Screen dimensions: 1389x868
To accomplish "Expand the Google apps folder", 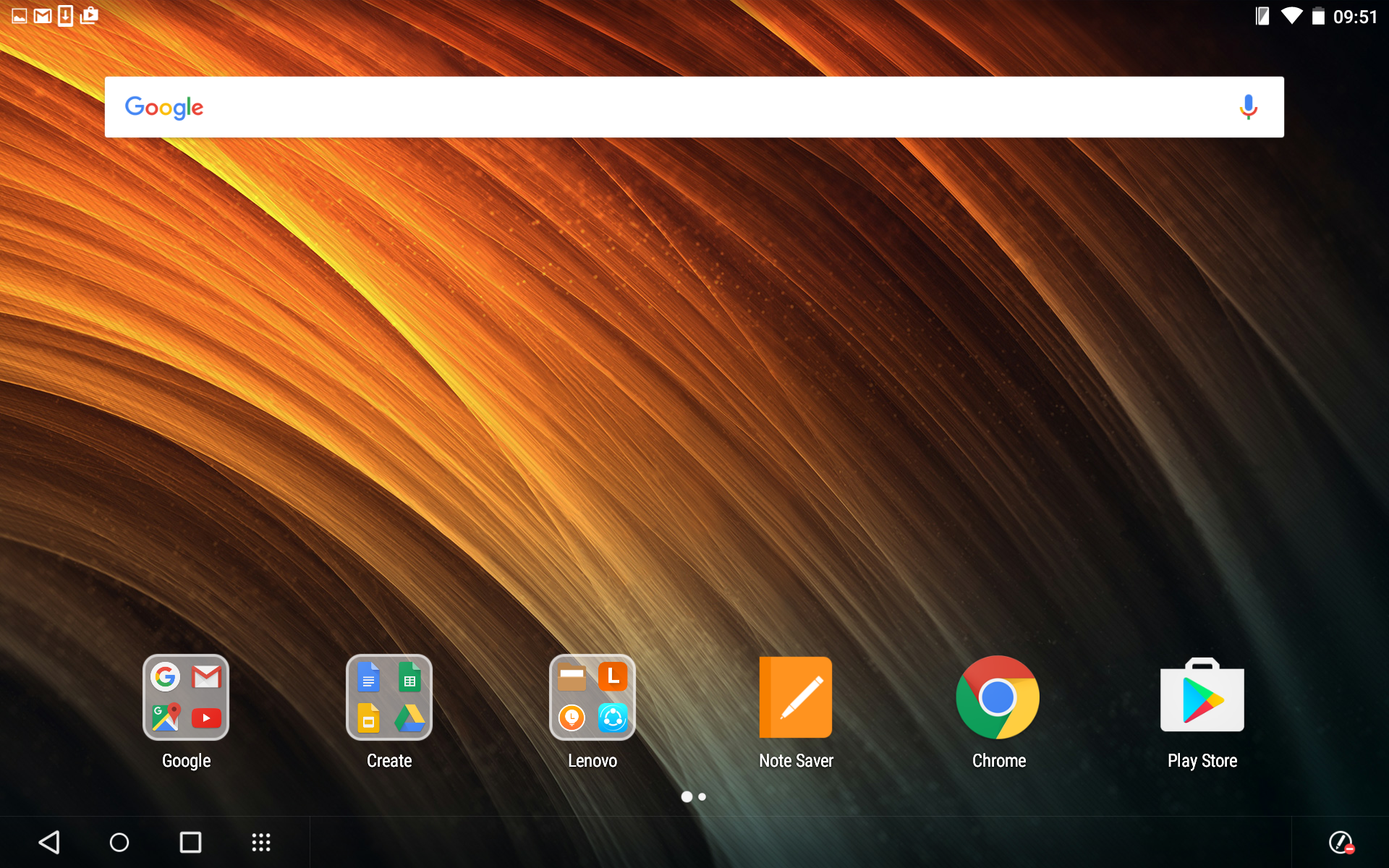I will (x=186, y=698).
